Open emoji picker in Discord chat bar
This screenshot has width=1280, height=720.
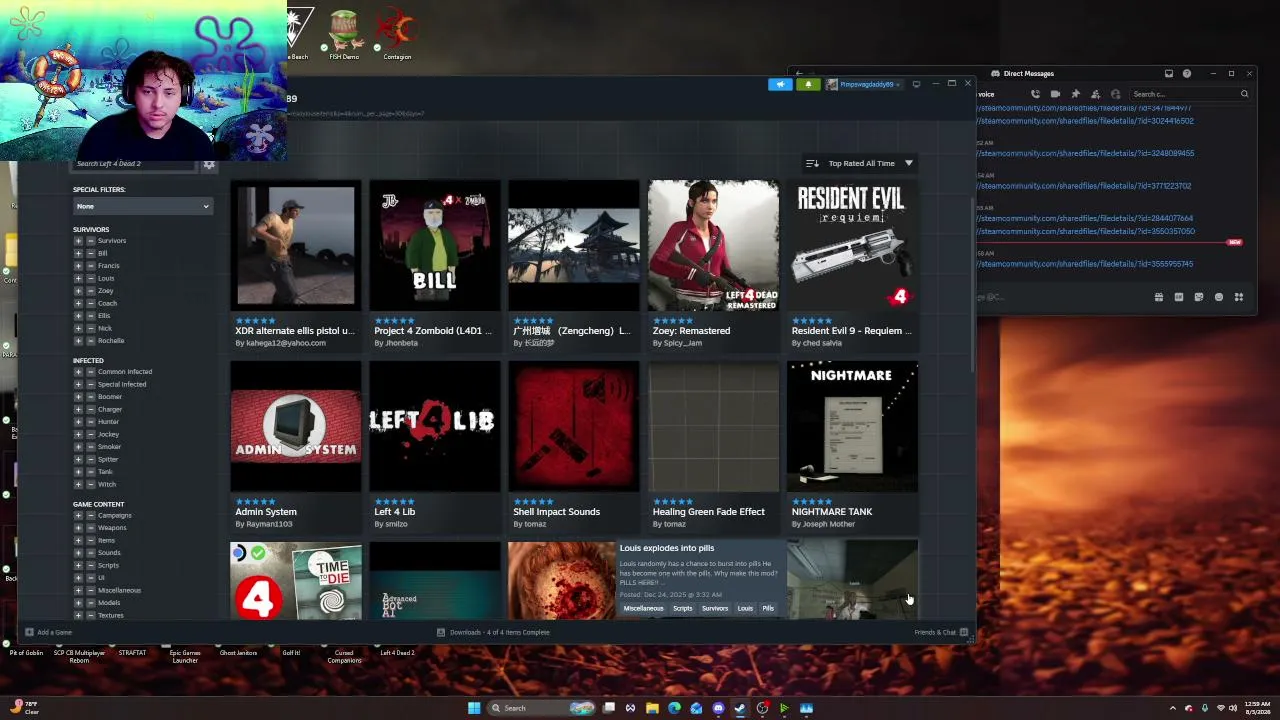pos(1219,297)
